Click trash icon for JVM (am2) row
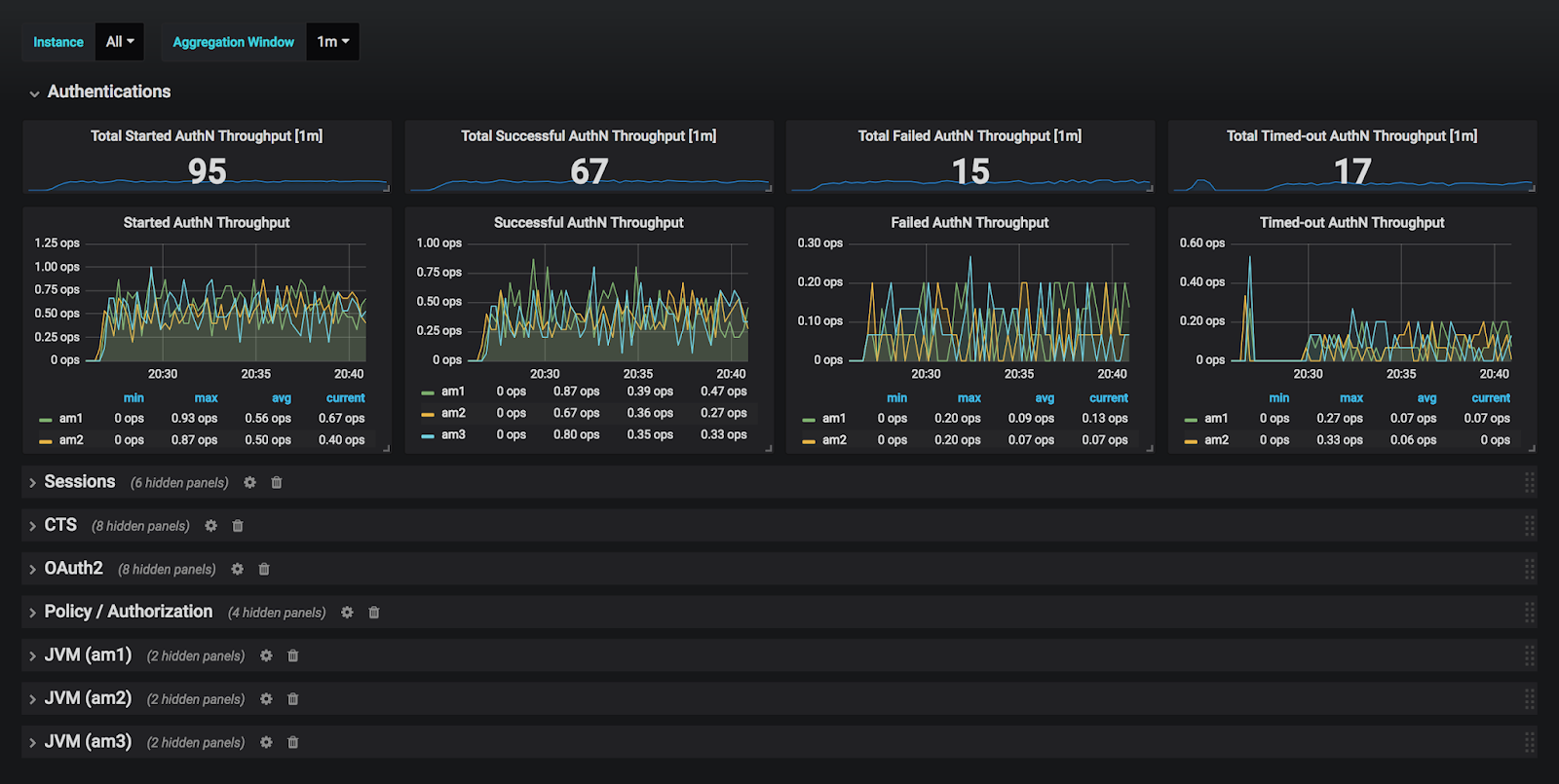 (x=293, y=699)
